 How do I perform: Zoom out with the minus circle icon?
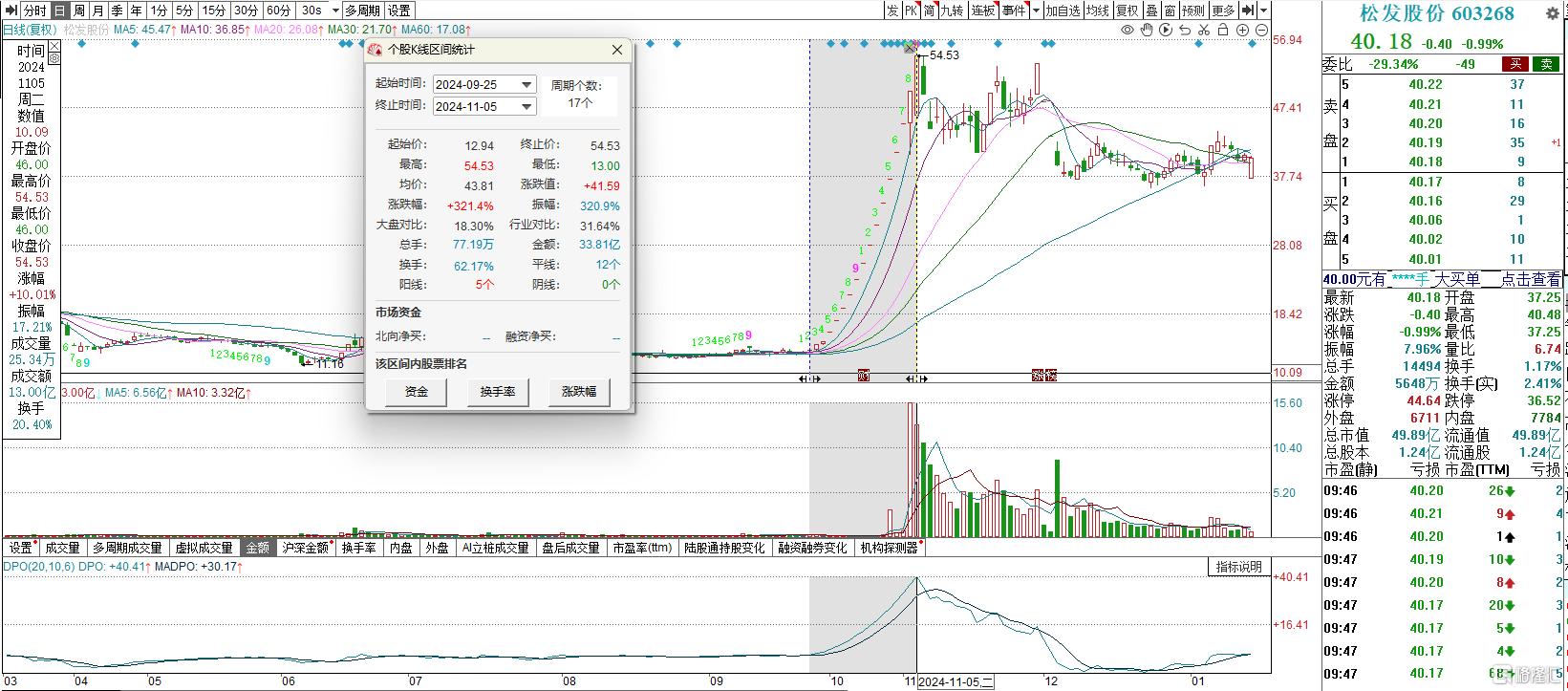point(1262,31)
